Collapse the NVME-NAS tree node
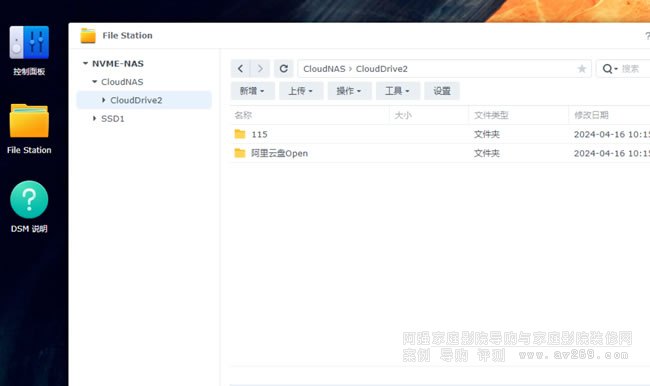Viewport: 650px width, 386px height. [85, 63]
